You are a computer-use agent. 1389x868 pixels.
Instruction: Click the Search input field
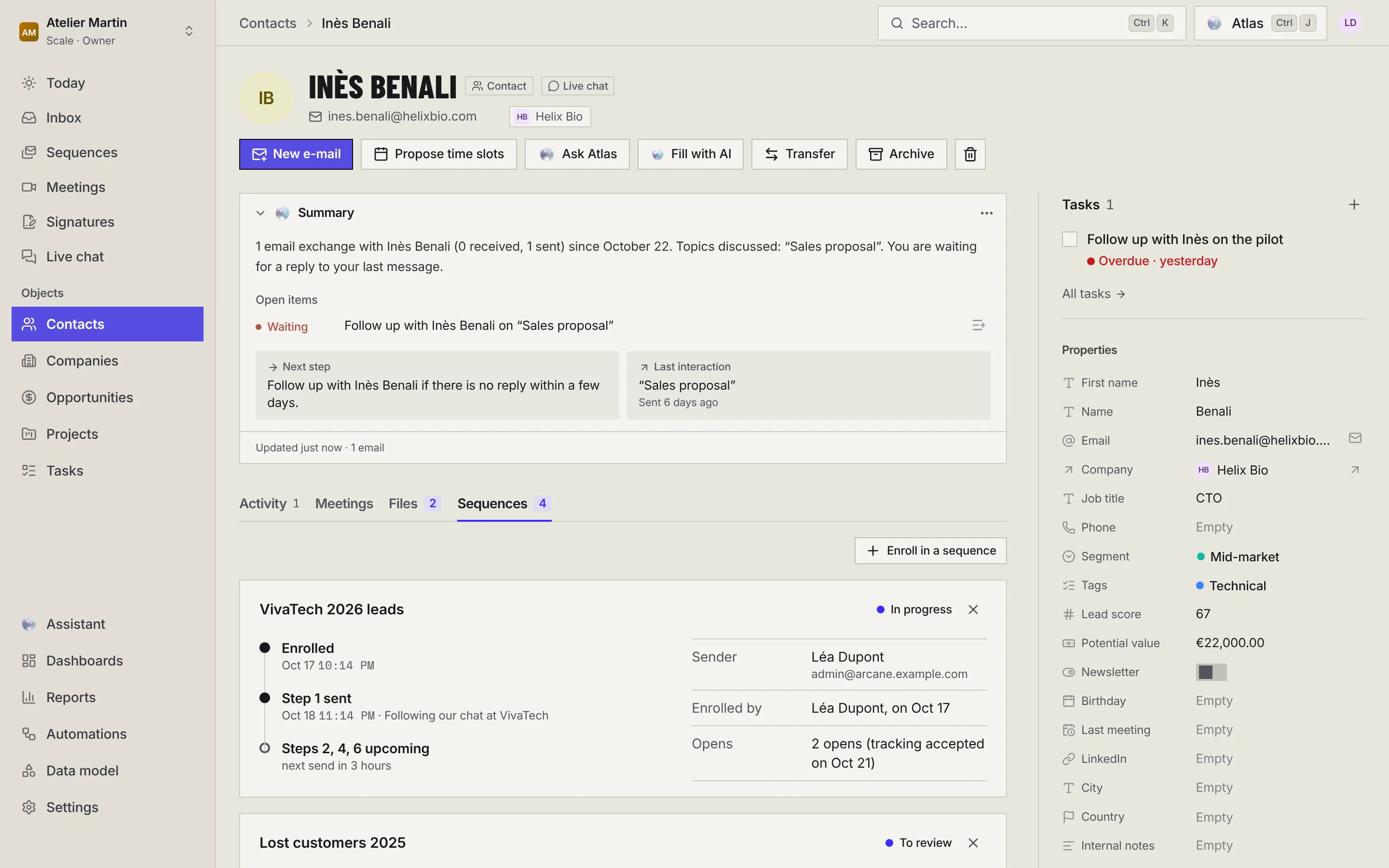click(1032, 23)
